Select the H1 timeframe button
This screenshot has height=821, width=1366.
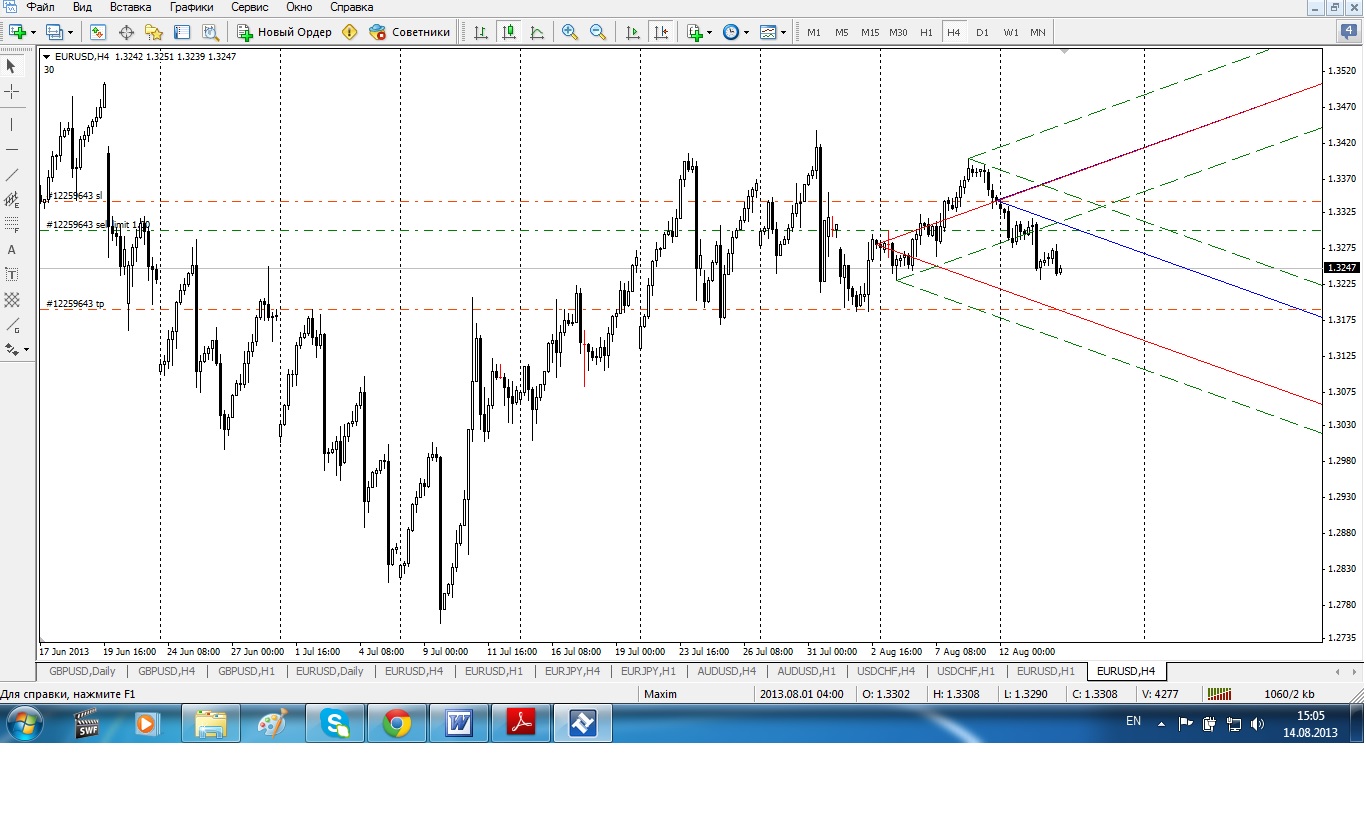point(926,32)
